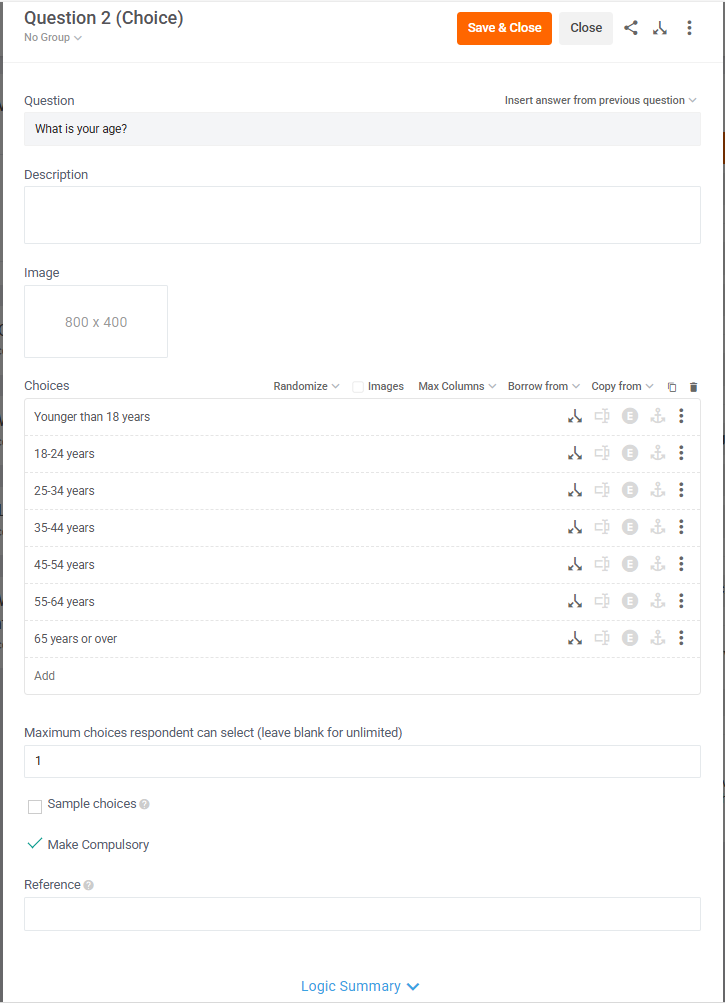Click text-field icon on '35-44 years' row
Viewport: 725px width, 1003px height.
(602, 528)
